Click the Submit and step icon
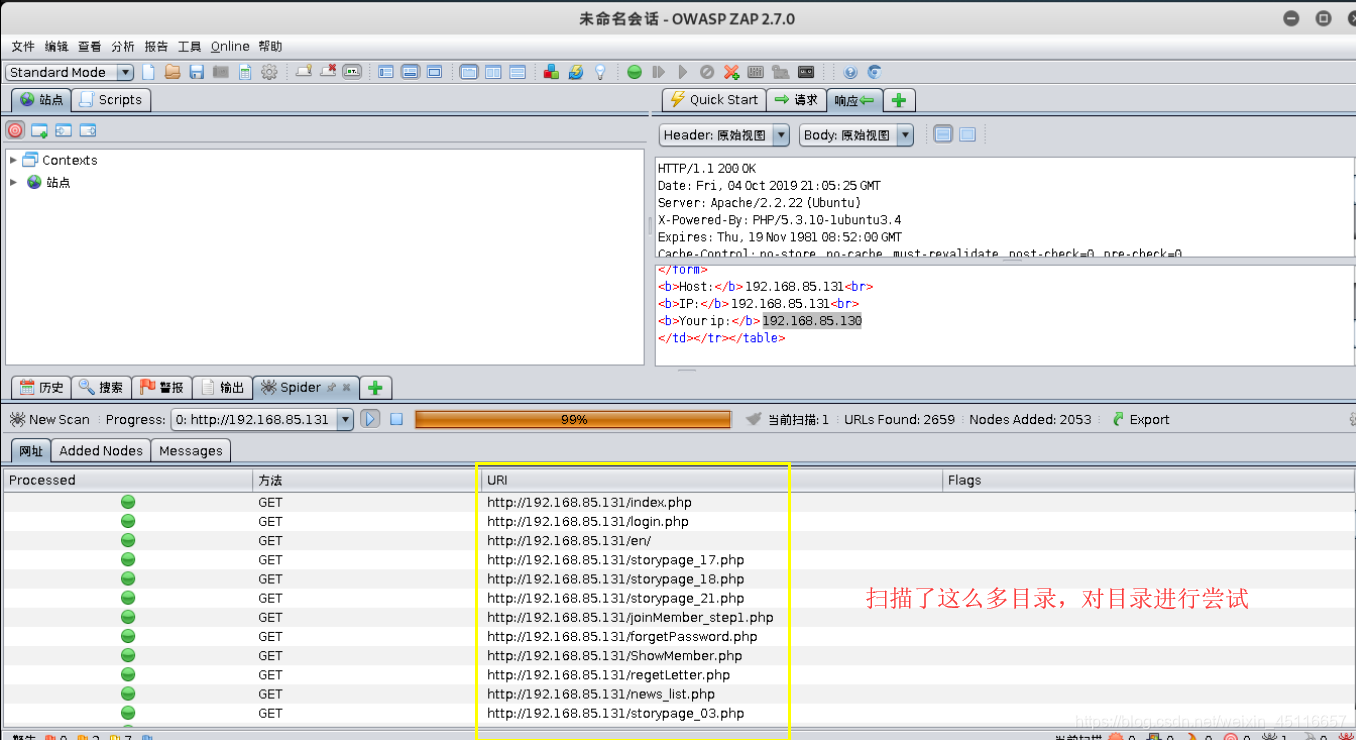The height and width of the screenshot is (740, 1356). (x=659, y=72)
